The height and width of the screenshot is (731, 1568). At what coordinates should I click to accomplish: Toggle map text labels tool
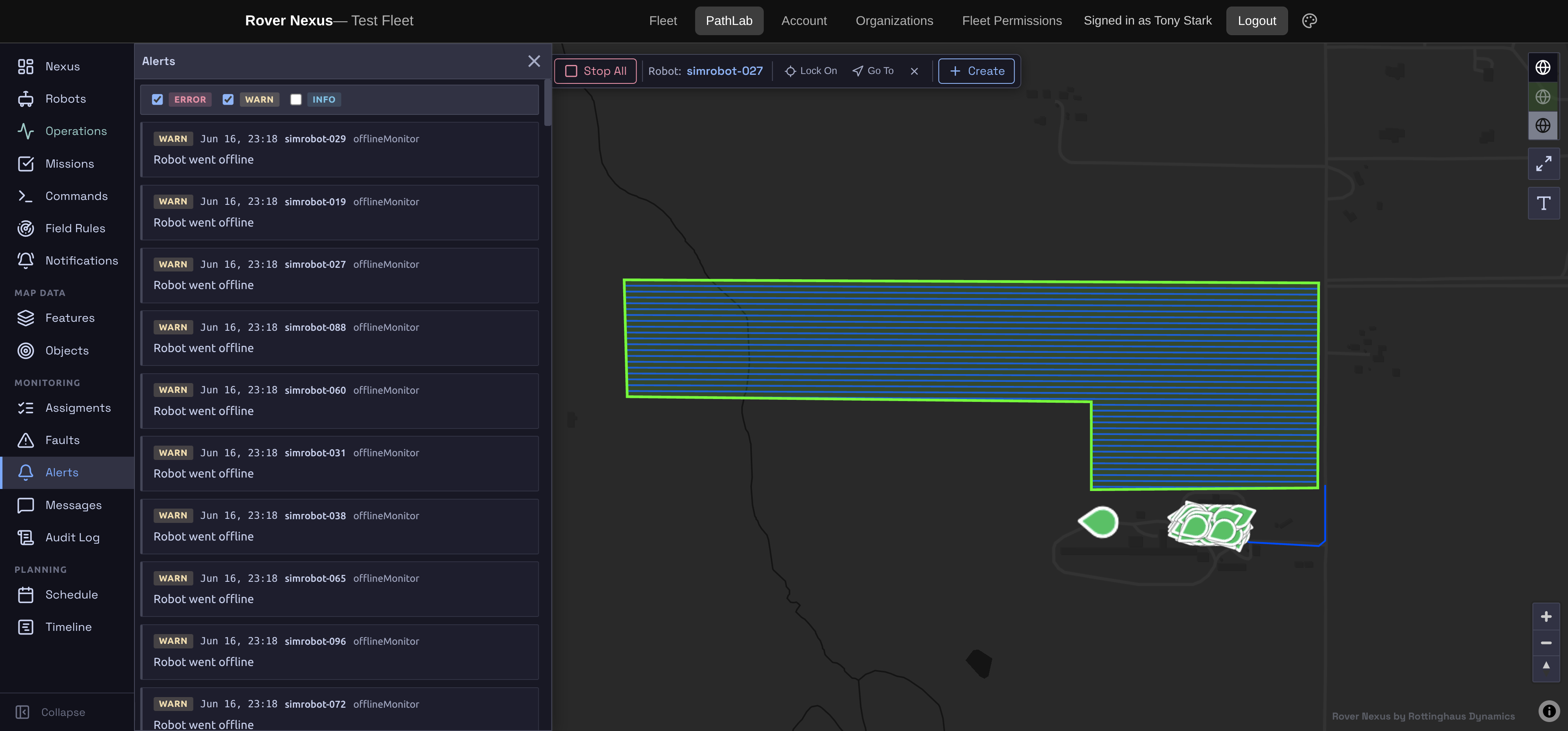[x=1543, y=204]
